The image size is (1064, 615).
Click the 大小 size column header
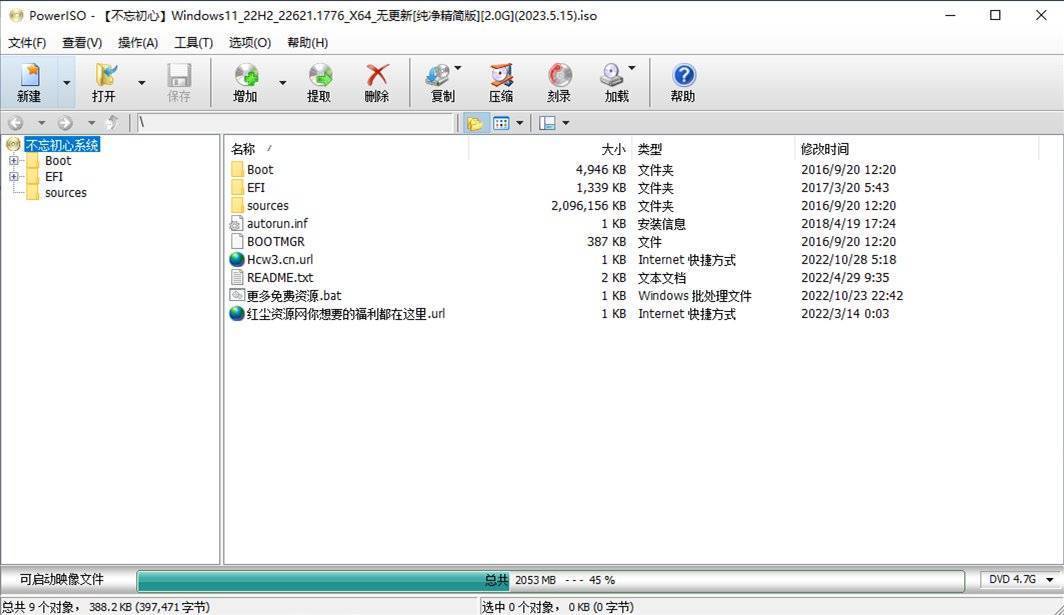pyautogui.click(x=613, y=149)
